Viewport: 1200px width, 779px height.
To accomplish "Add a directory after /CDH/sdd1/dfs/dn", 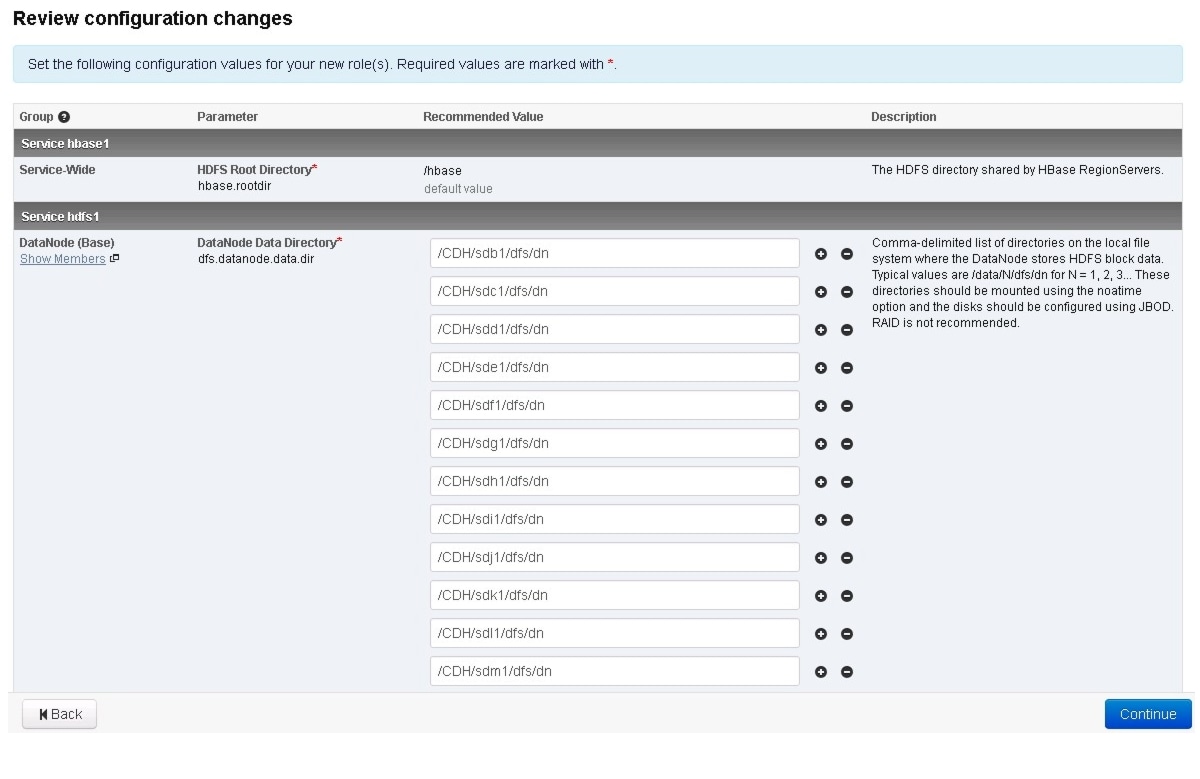I will (821, 330).
